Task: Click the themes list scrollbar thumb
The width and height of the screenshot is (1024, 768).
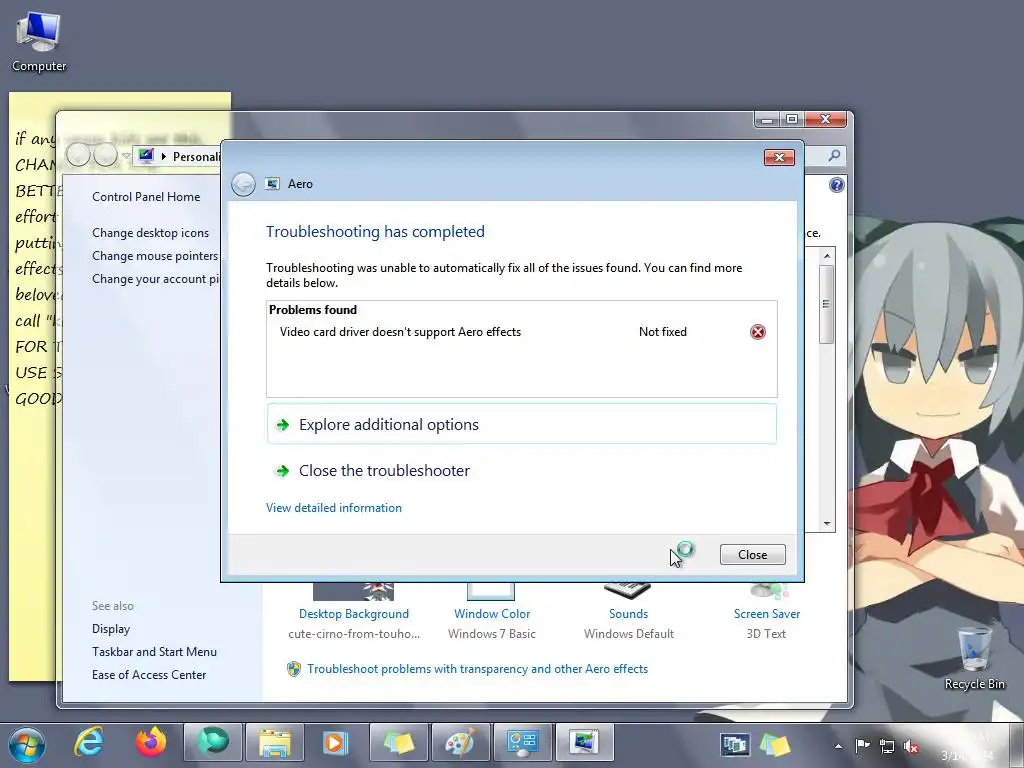Action: (x=827, y=304)
